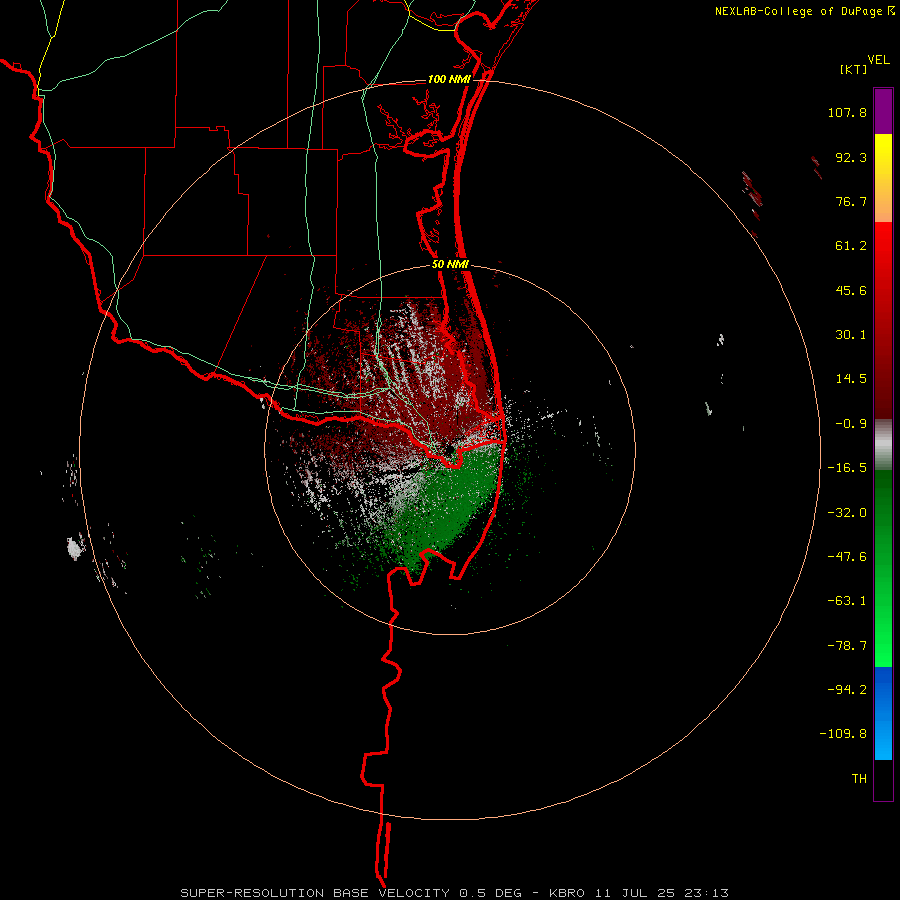Select the 30.1 value on velocity scale
The height and width of the screenshot is (900, 900).
(x=851, y=335)
